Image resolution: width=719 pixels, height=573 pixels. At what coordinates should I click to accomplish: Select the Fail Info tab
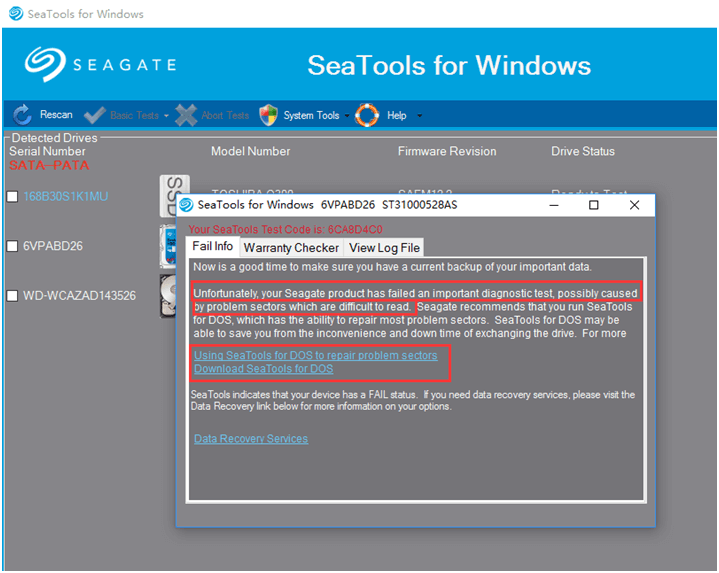point(212,246)
